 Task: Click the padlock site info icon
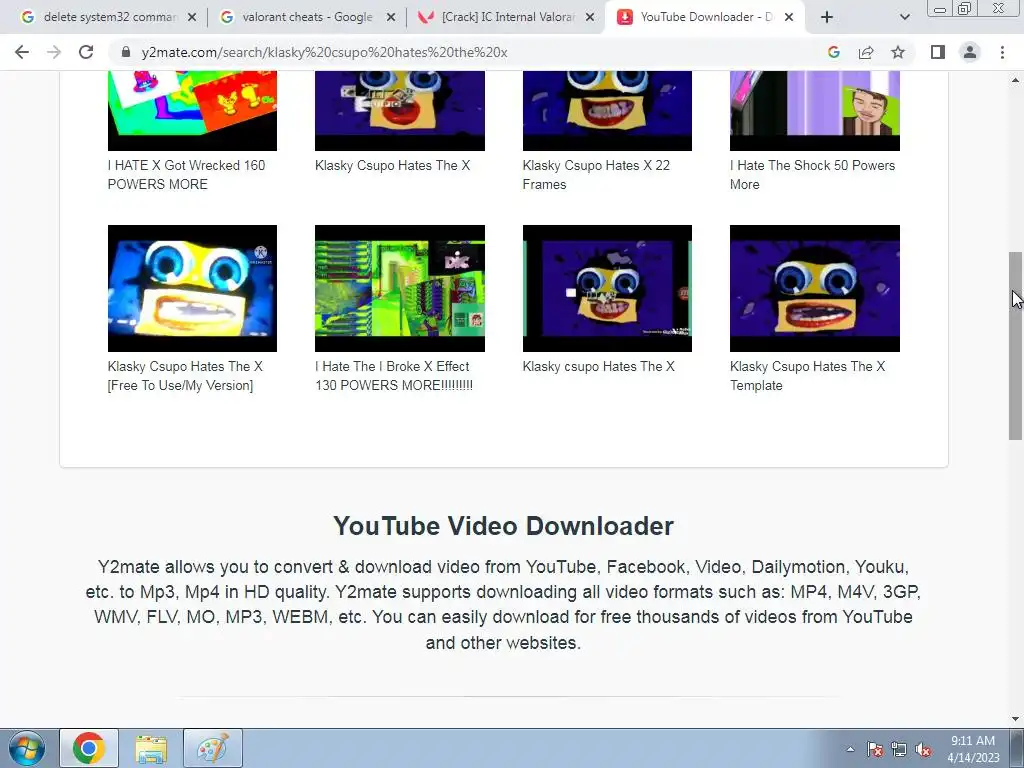pyautogui.click(x=126, y=52)
